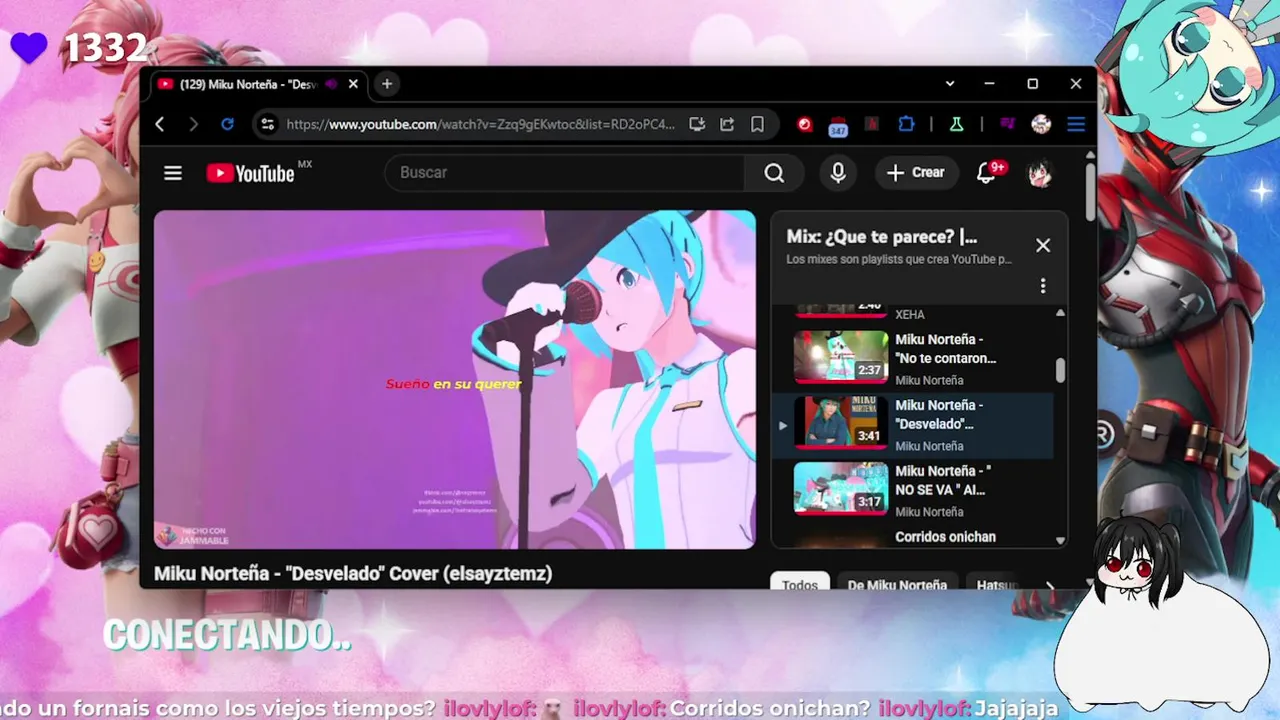The image size is (1280, 720).
Task: Click the share icon in the address bar
Action: pyautogui.click(x=727, y=124)
